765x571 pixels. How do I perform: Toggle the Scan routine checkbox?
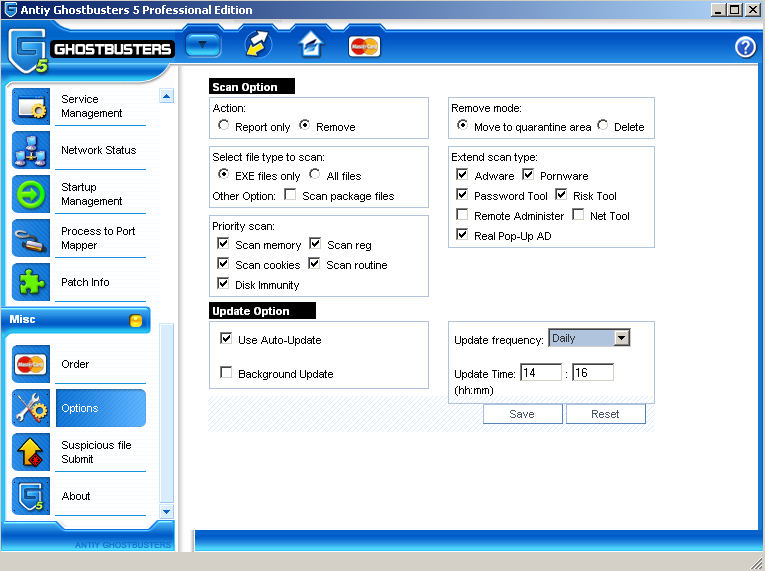[x=314, y=264]
